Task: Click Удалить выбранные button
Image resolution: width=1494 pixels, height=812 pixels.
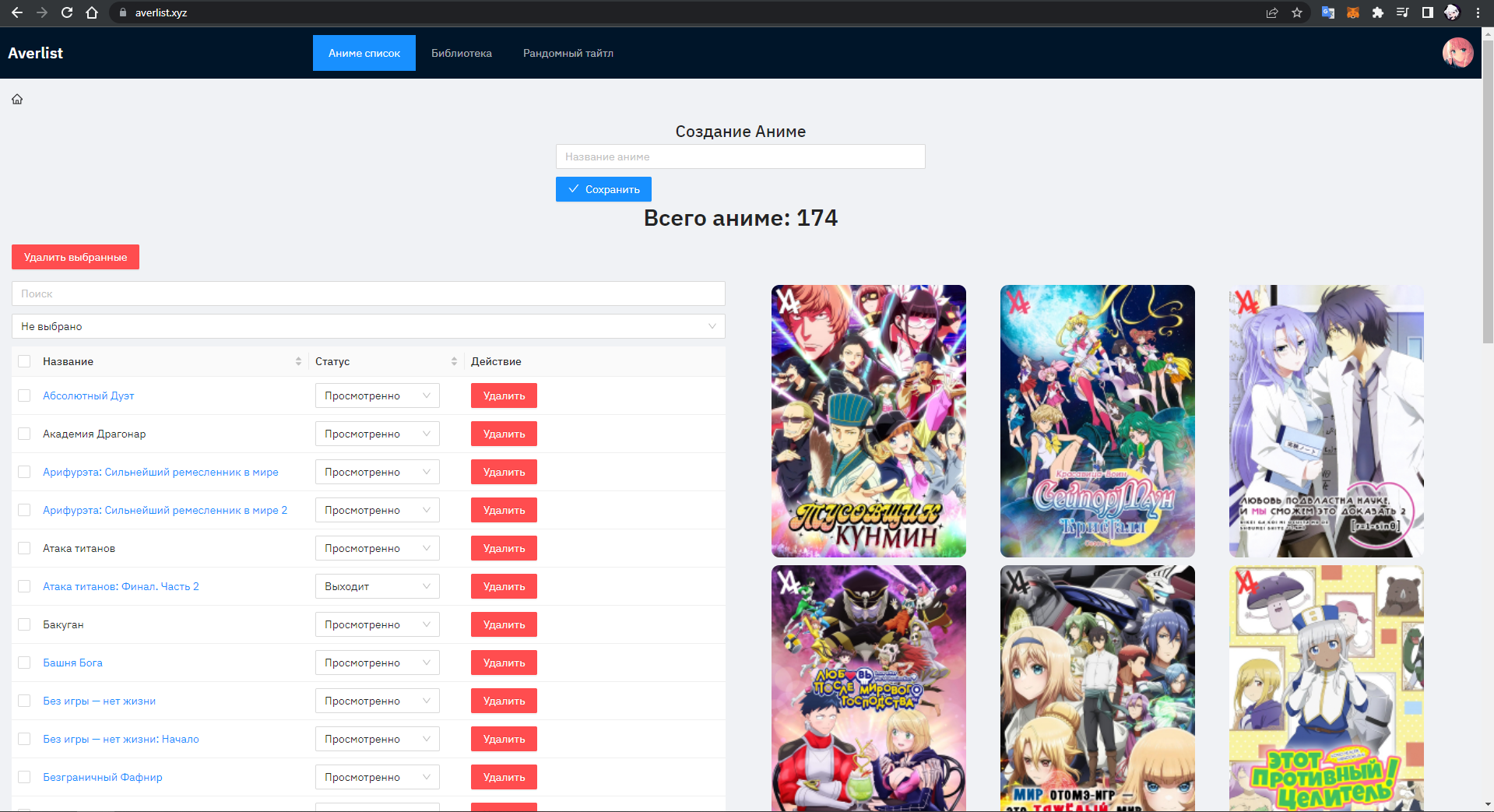Action: coord(76,257)
